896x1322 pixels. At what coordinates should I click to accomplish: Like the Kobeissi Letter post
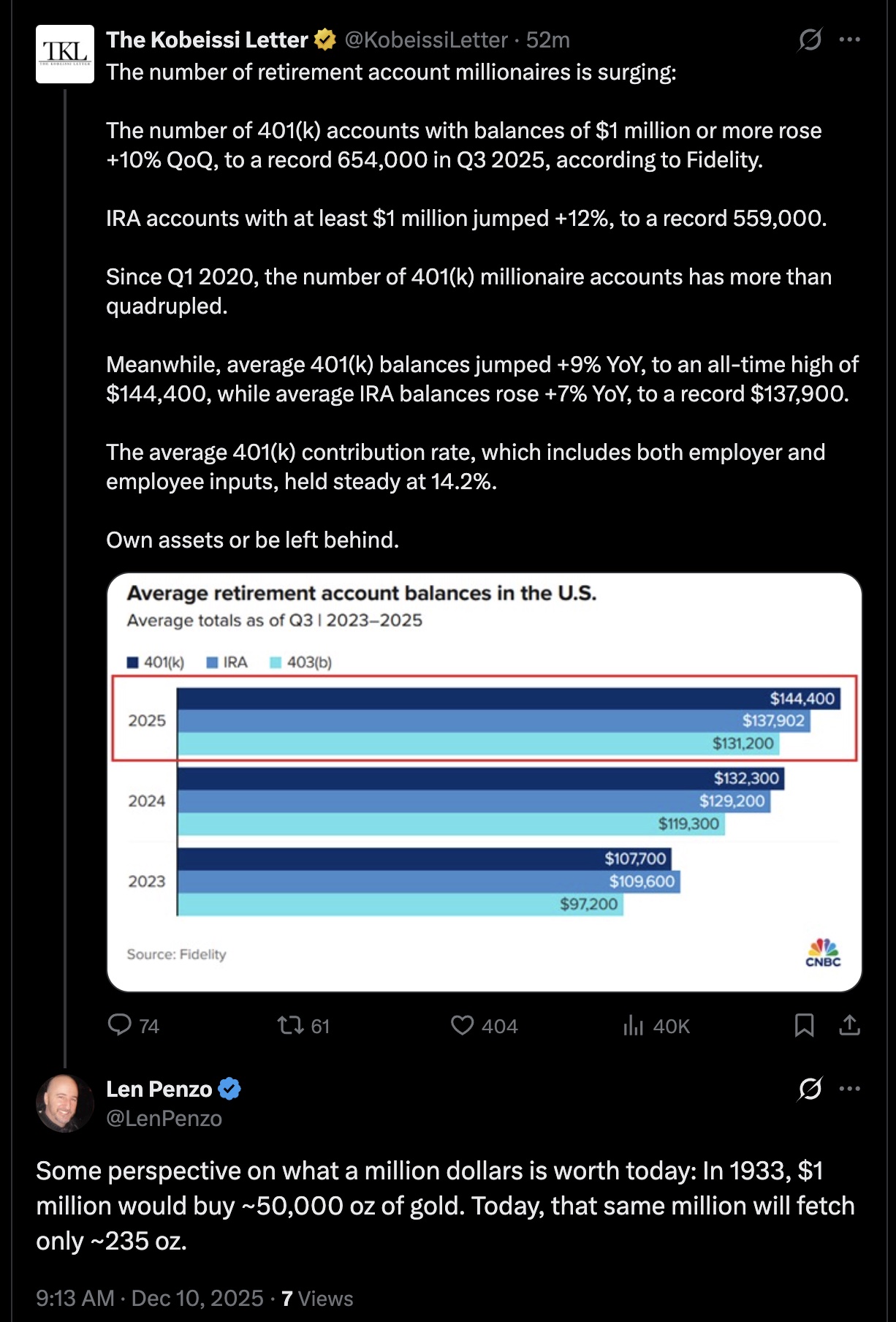pos(462,1025)
